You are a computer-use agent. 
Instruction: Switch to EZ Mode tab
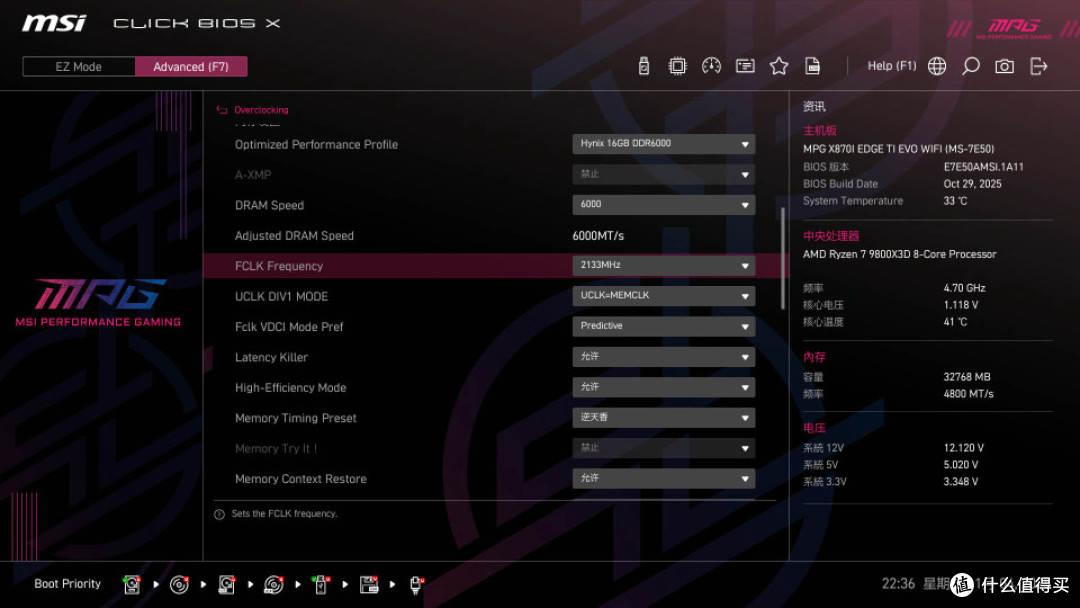[x=79, y=67]
